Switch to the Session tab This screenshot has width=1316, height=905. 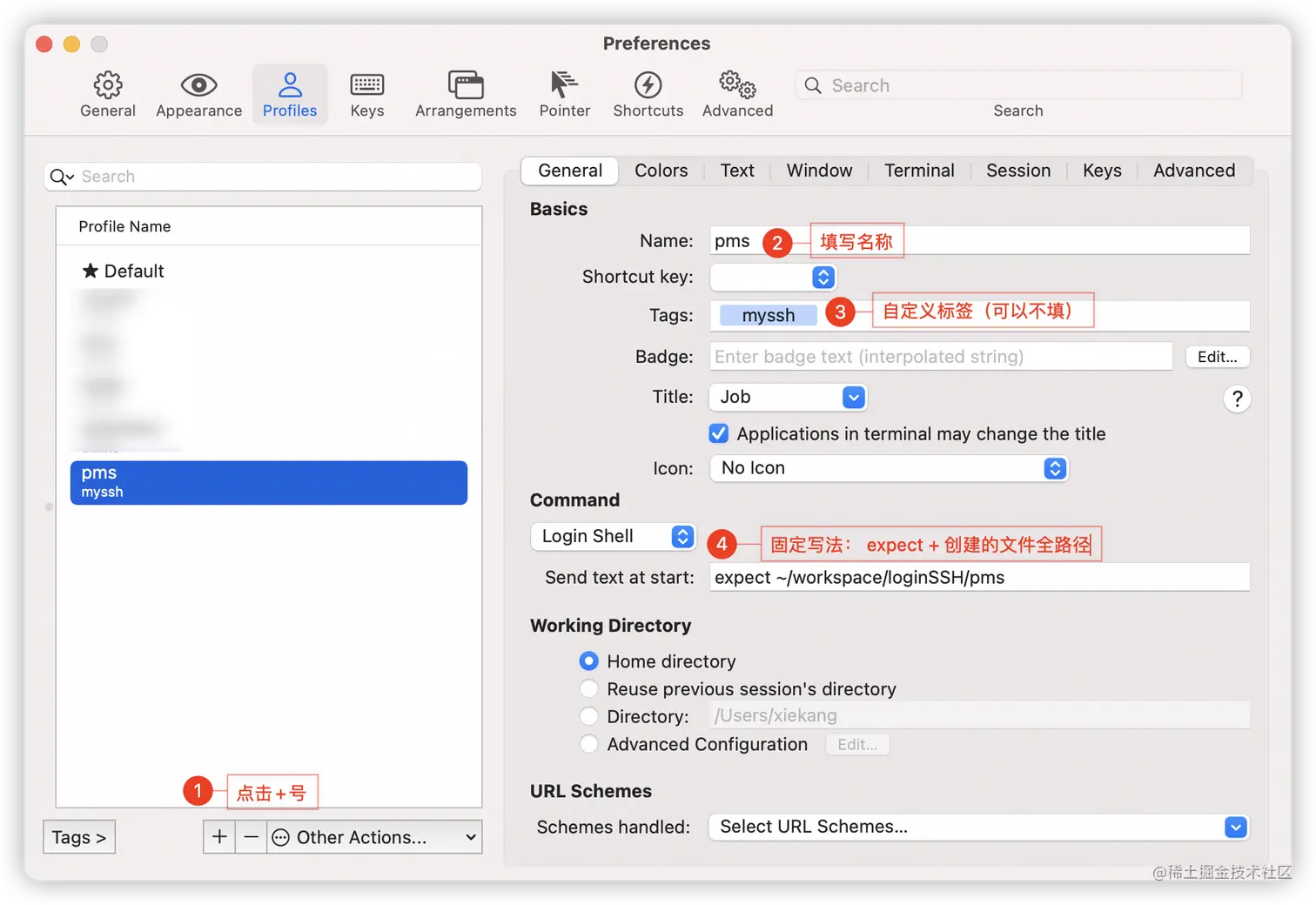click(x=1018, y=171)
